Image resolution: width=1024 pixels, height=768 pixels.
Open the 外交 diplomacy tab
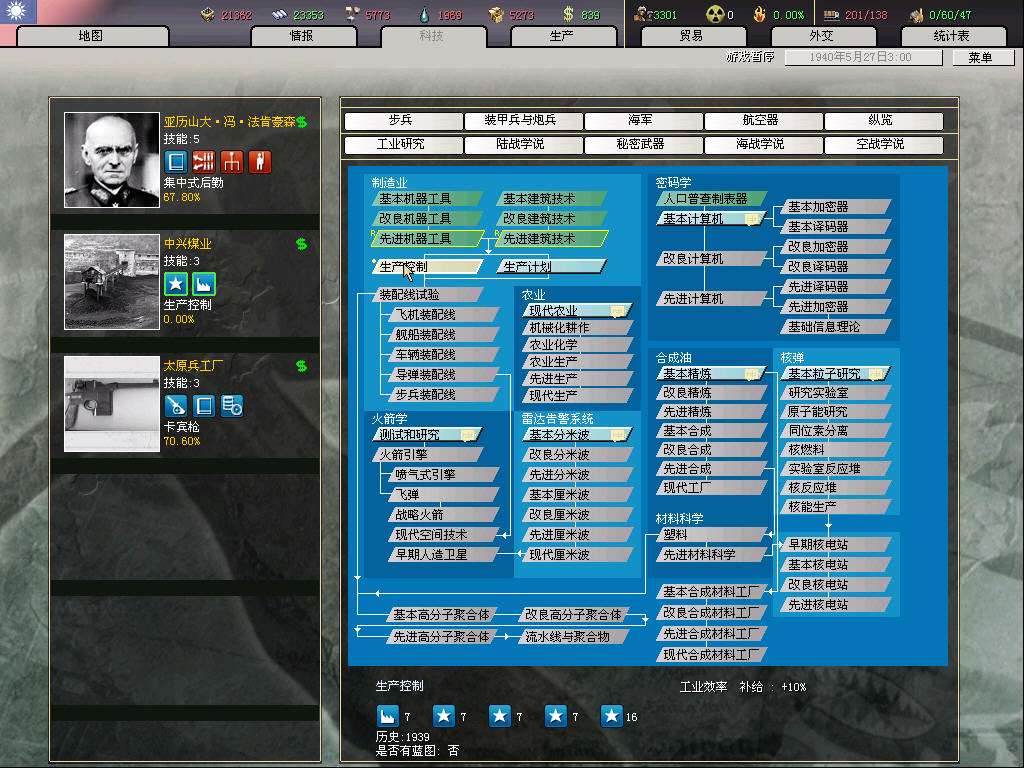click(822, 36)
